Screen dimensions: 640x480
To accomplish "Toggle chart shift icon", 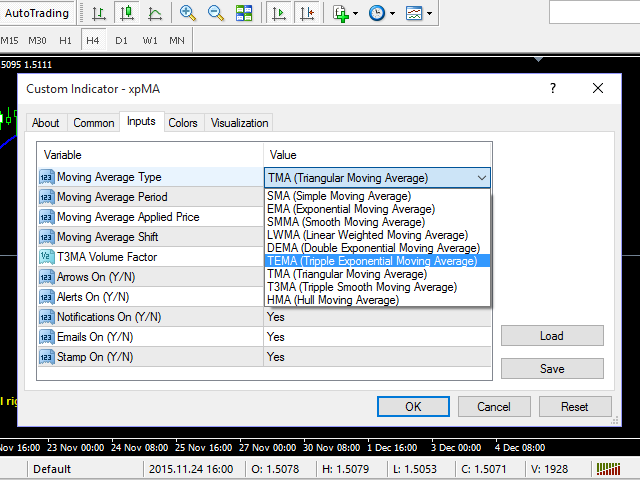I will [x=307, y=13].
